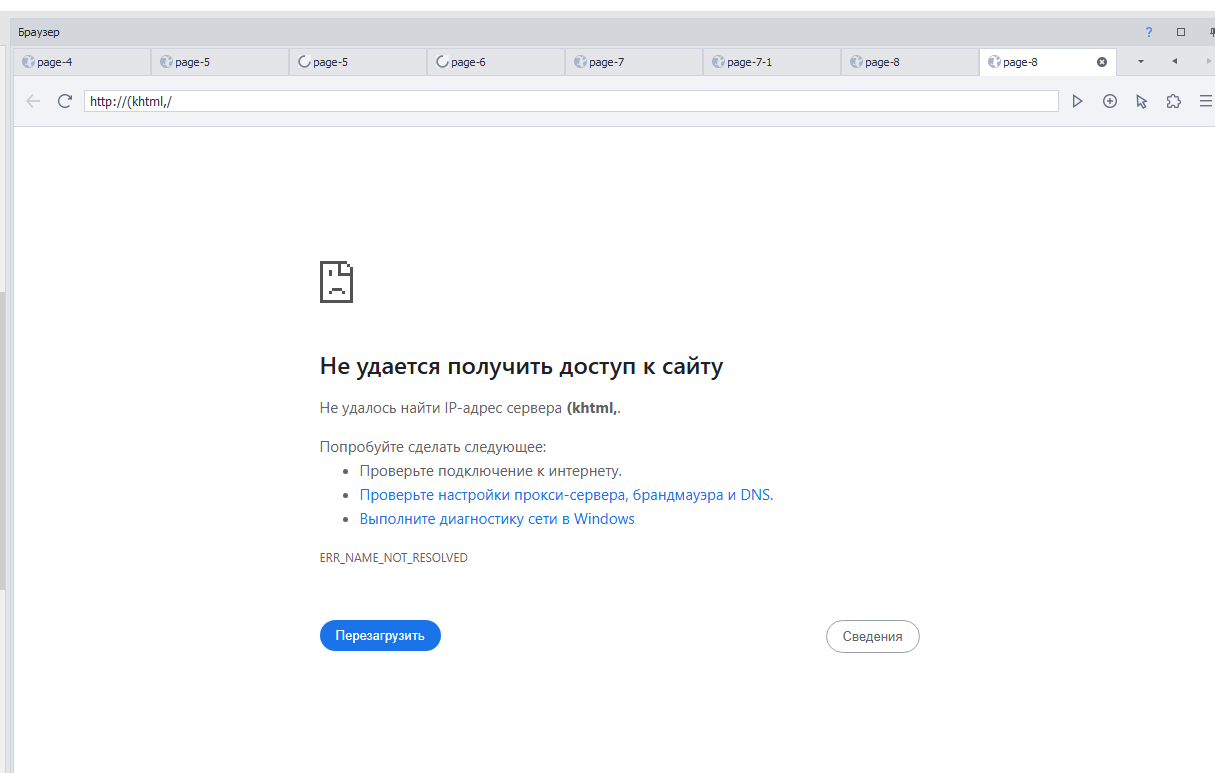This screenshot has height=773, width=1215.
Task: Click heading Не удается получить доступ к сайту
Action: (x=521, y=366)
